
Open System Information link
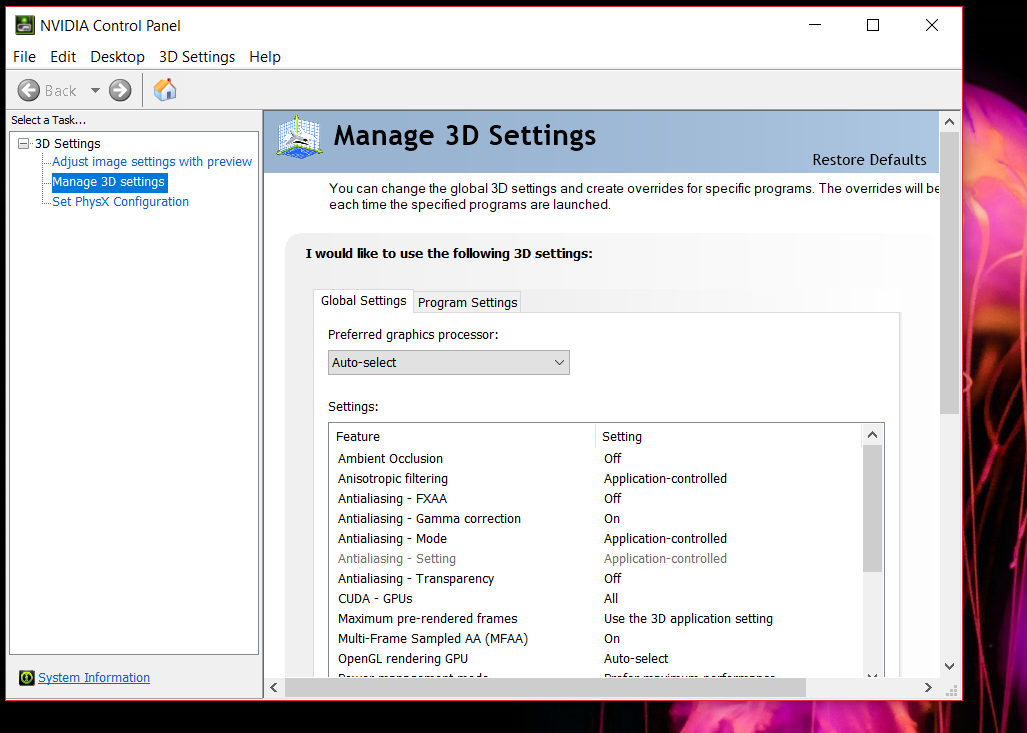(94, 678)
